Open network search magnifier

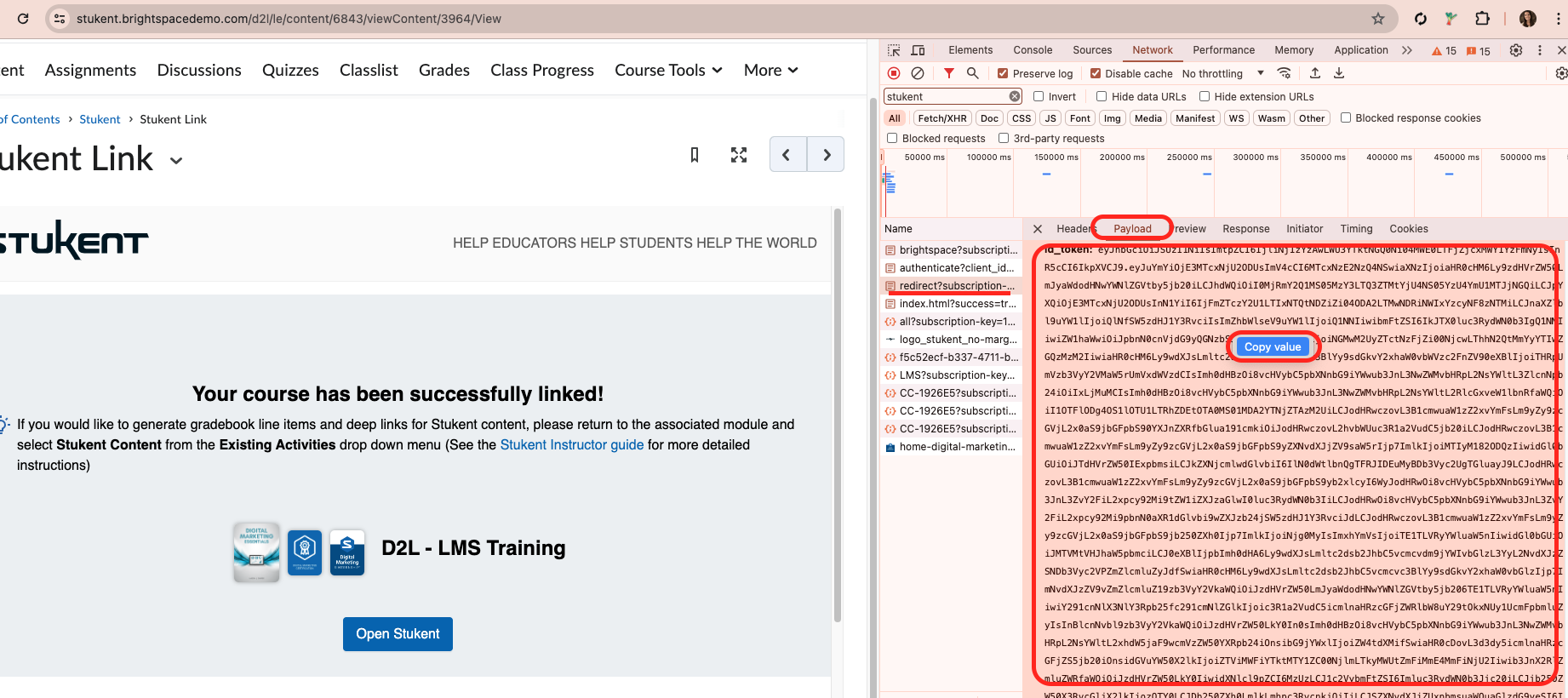[972, 73]
